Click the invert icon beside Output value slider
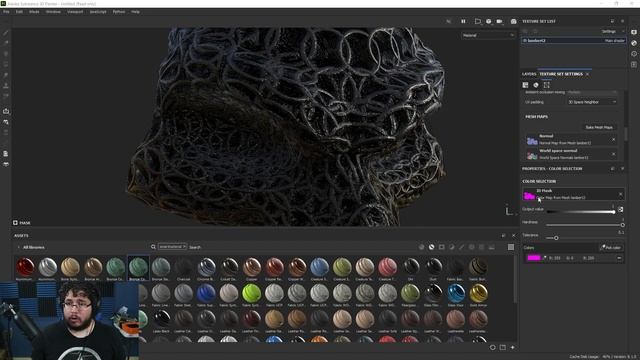This screenshot has height=360, width=640. click(620, 209)
